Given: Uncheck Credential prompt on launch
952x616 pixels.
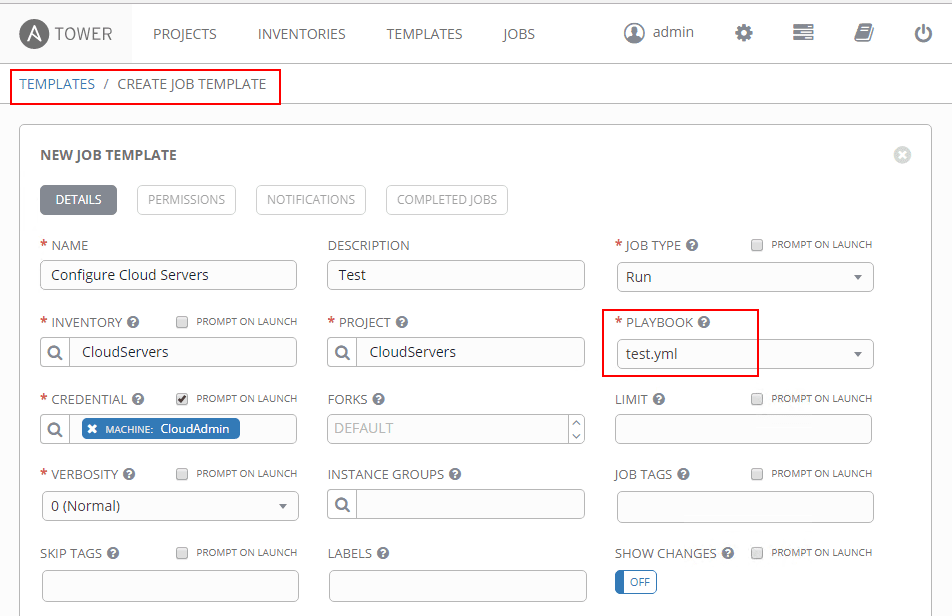Looking at the screenshot, I should point(182,399).
